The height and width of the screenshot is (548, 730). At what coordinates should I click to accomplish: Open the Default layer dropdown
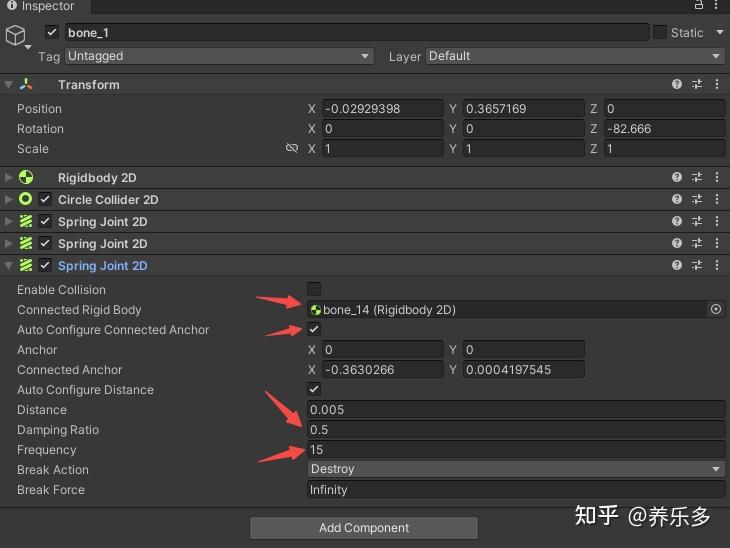(x=575, y=56)
